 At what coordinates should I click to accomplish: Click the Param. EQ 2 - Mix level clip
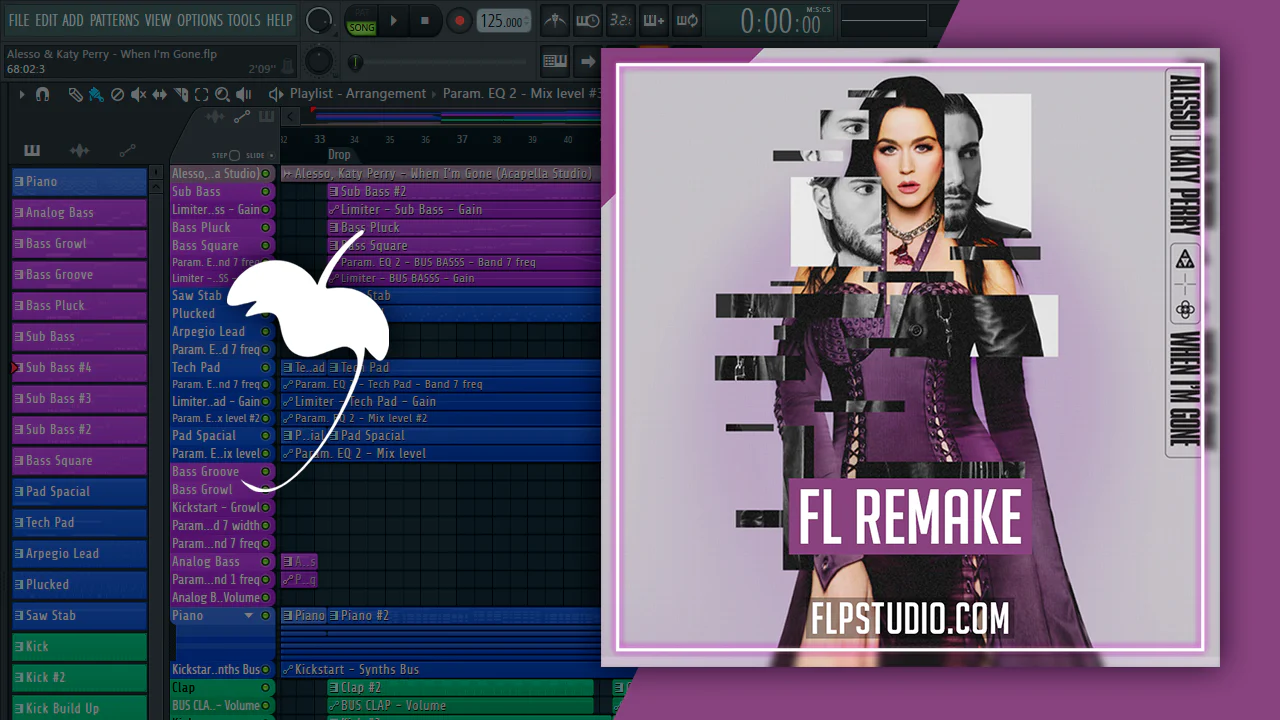click(441, 453)
